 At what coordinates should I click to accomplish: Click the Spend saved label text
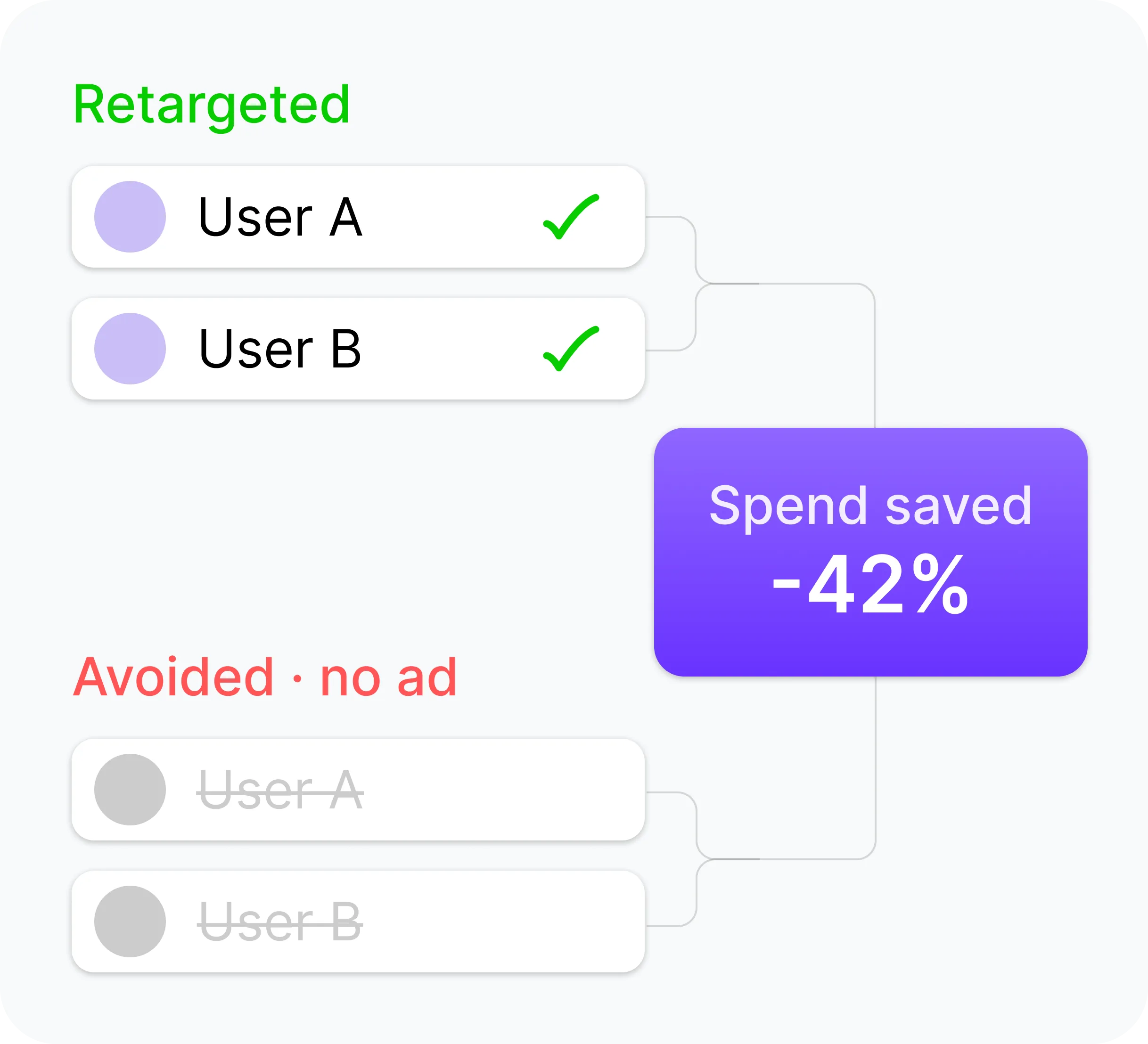[870, 506]
